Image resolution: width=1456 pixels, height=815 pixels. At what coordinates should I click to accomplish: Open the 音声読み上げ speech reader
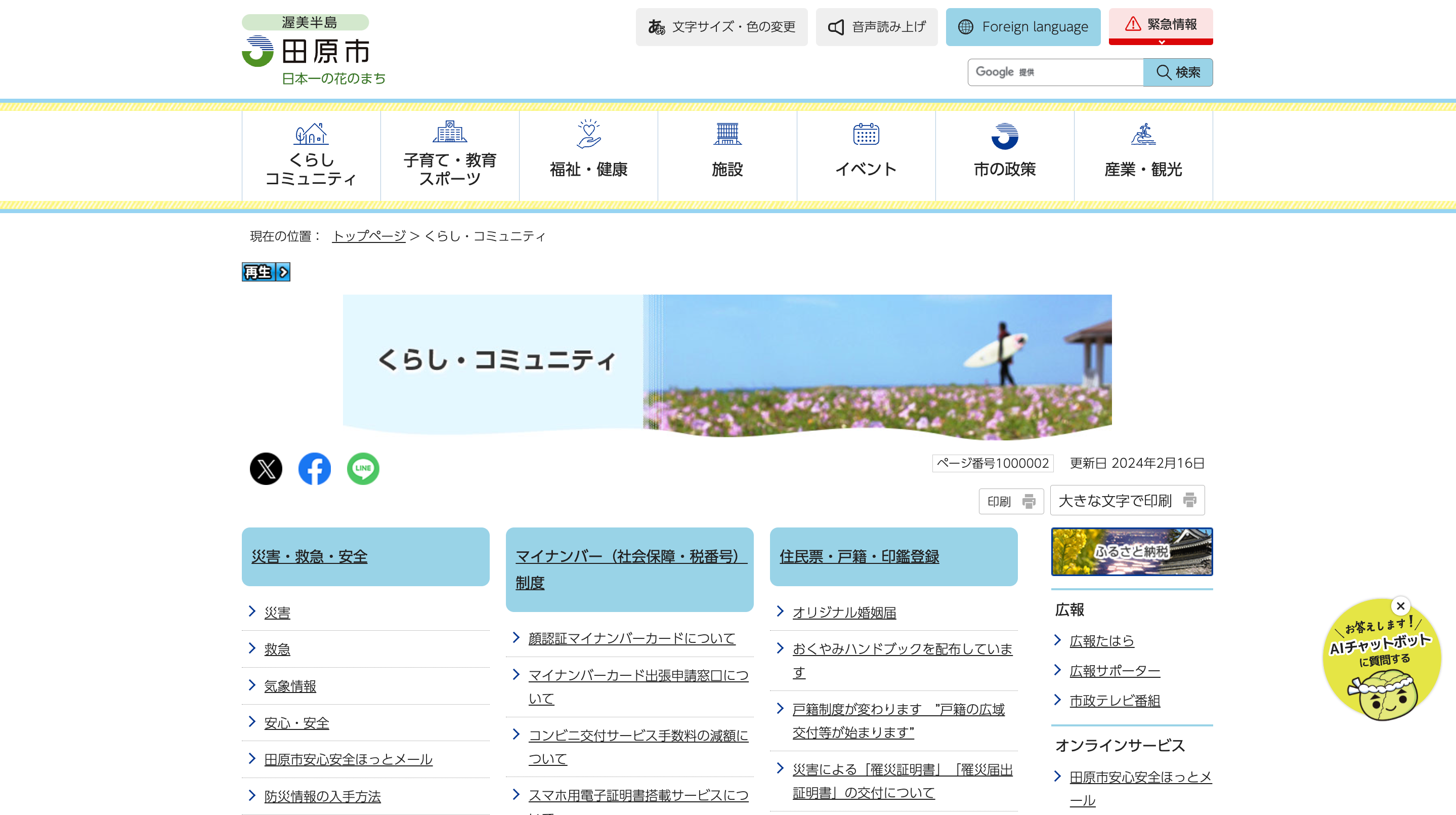pos(876,27)
